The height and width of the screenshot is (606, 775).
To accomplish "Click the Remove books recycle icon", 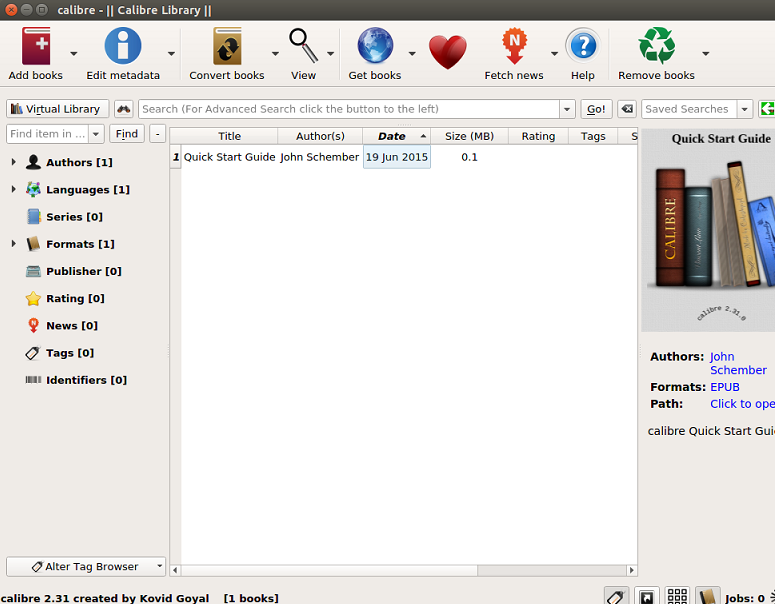I will (x=657, y=46).
